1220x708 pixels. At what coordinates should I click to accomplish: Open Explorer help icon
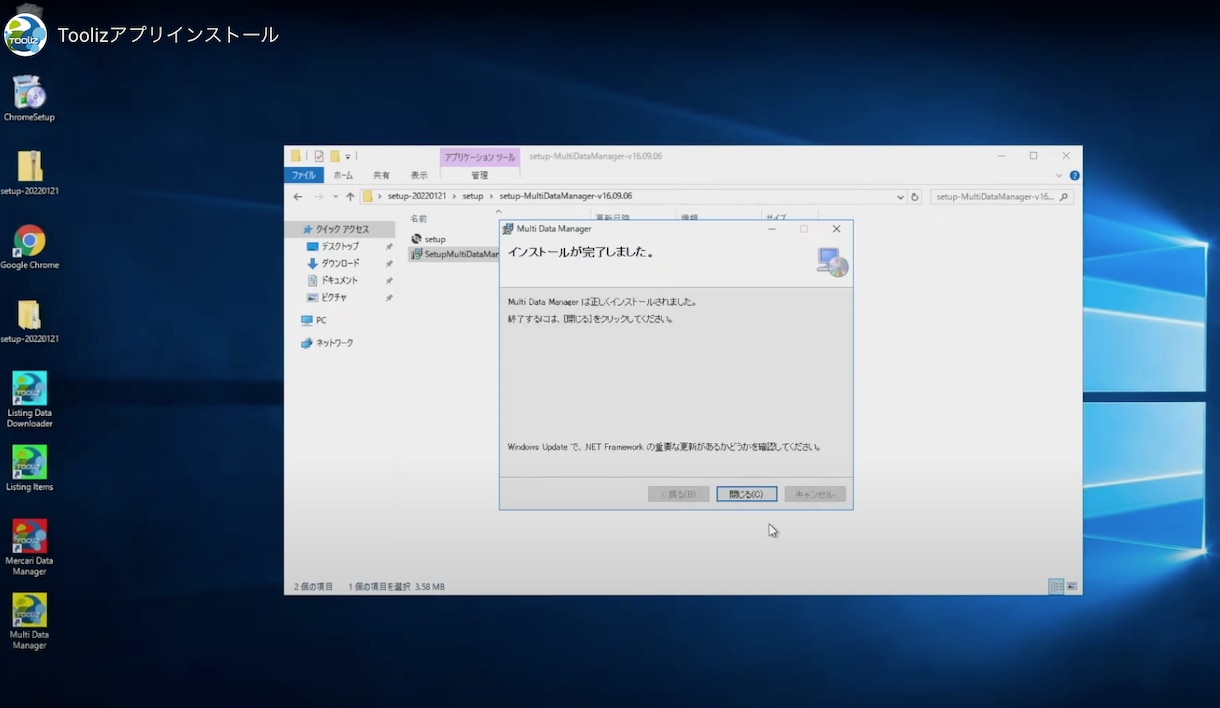(1075, 175)
